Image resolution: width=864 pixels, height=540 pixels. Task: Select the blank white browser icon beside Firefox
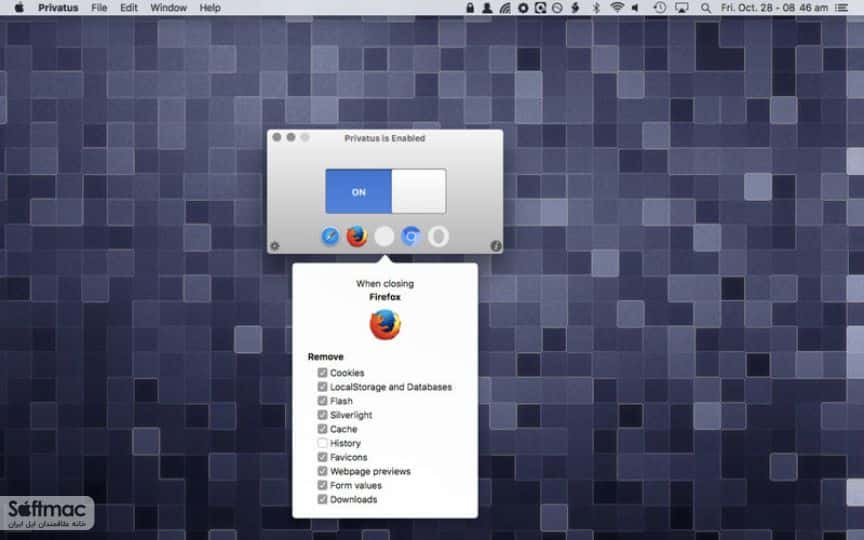[x=384, y=237]
